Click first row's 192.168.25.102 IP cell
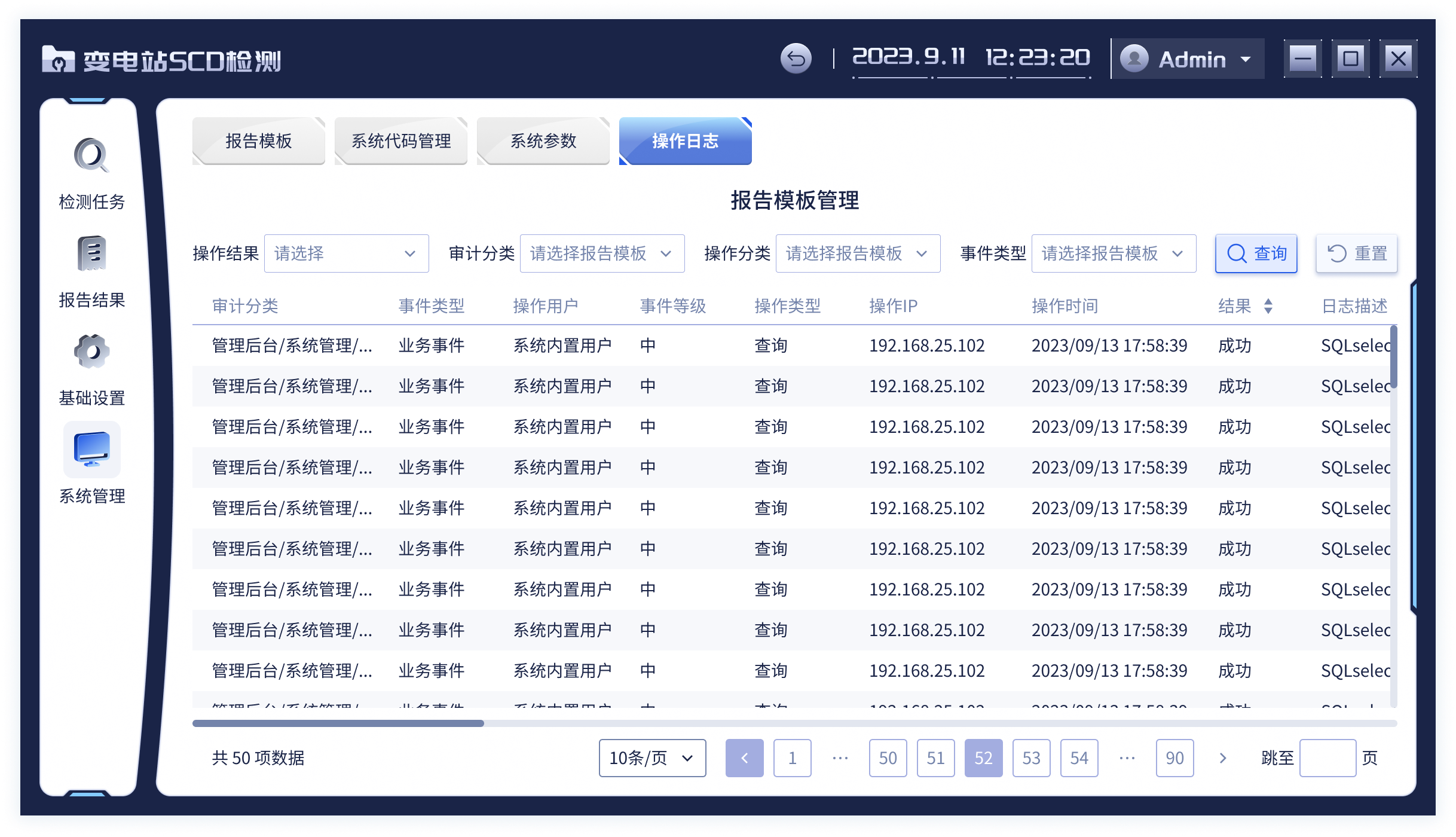1456x837 pixels. pyautogui.click(x=927, y=346)
